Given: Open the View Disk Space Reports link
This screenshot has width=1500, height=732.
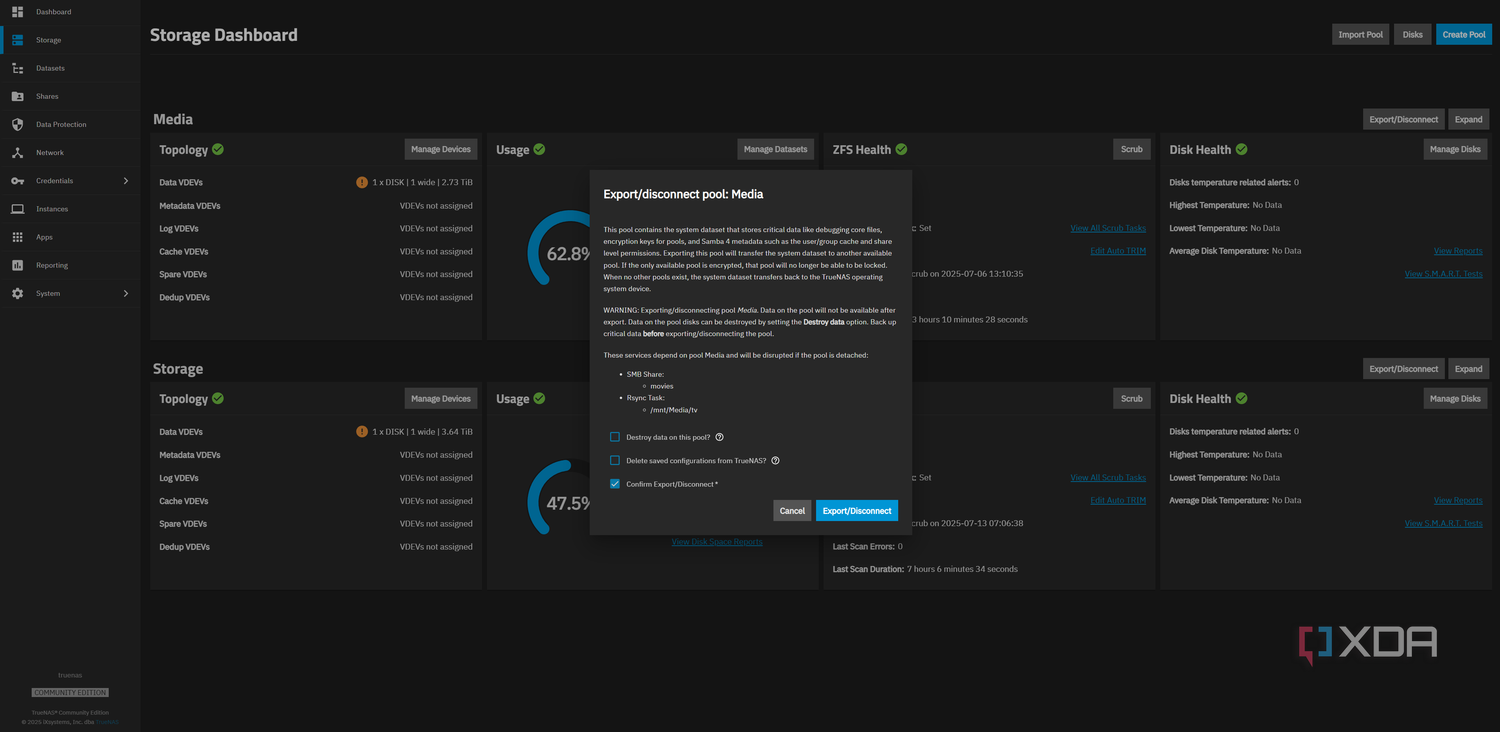Looking at the screenshot, I should [717, 542].
